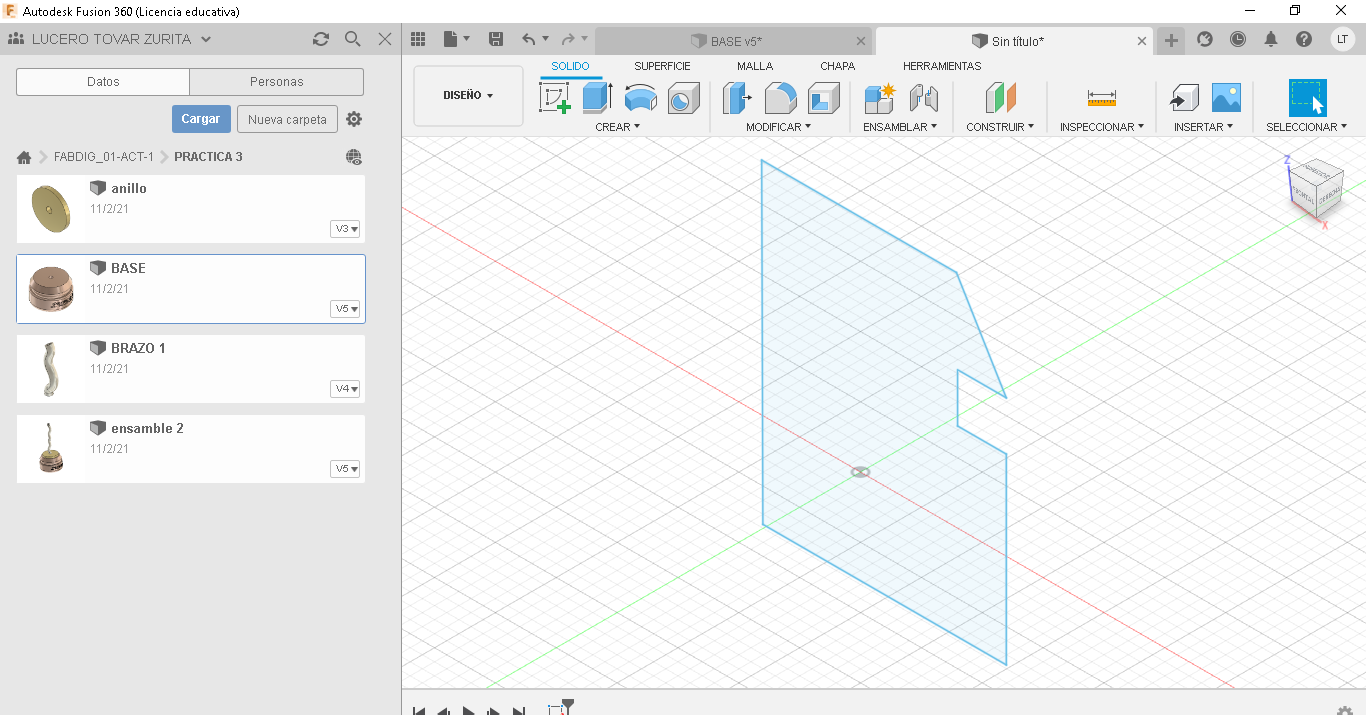Image resolution: width=1366 pixels, height=715 pixels.
Task: Select the Extrude tool
Action: tap(597, 98)
